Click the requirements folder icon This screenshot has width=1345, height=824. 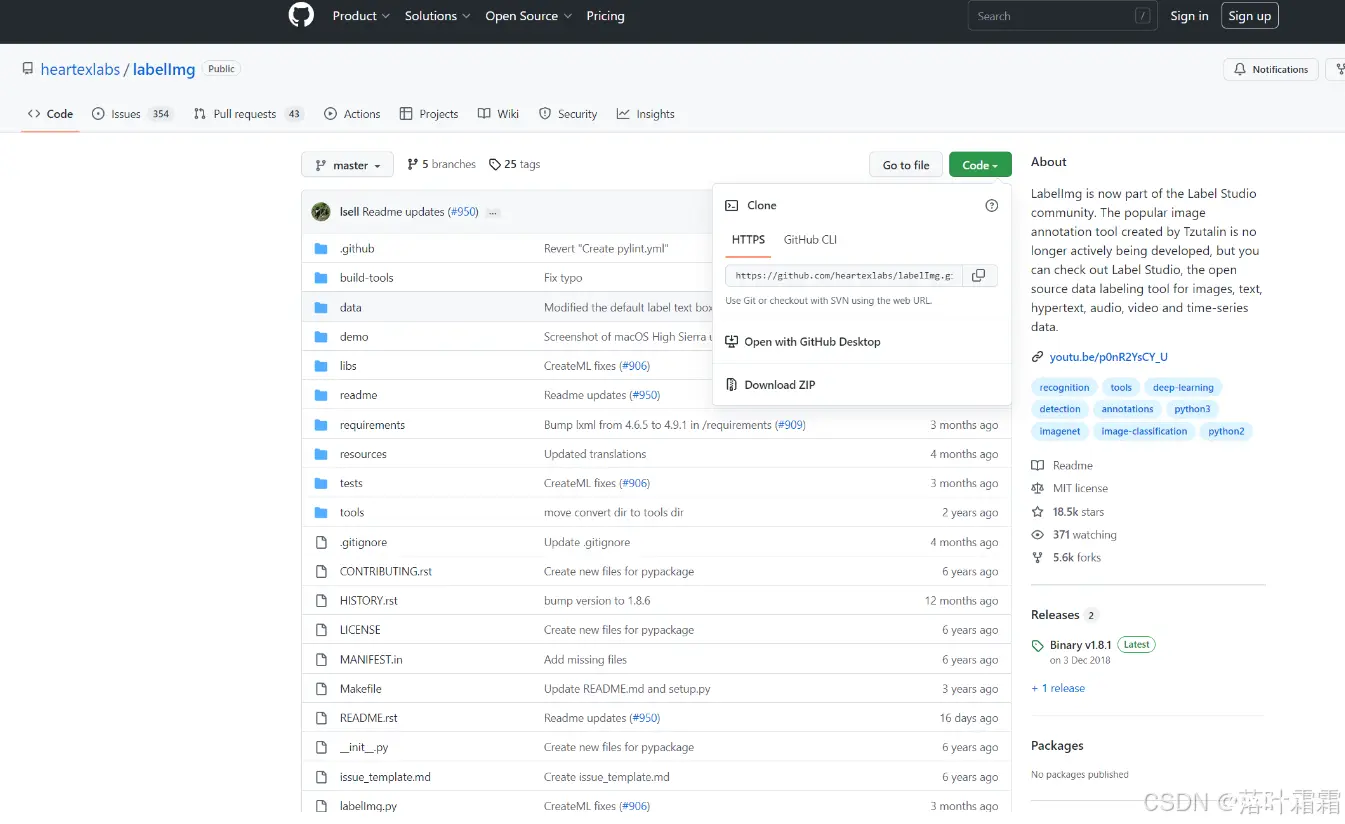[x=321, y=425]
